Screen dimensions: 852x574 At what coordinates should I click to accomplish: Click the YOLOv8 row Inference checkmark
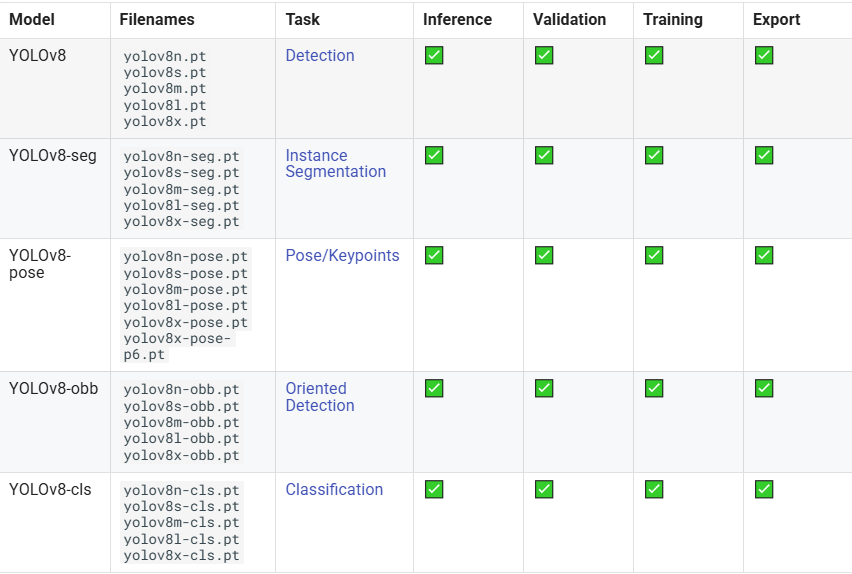(x=434, y=55)
